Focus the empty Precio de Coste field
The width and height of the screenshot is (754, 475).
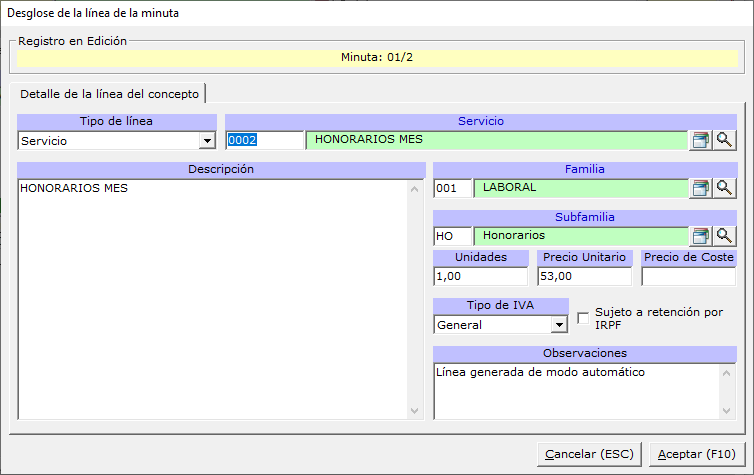point(688,276)
